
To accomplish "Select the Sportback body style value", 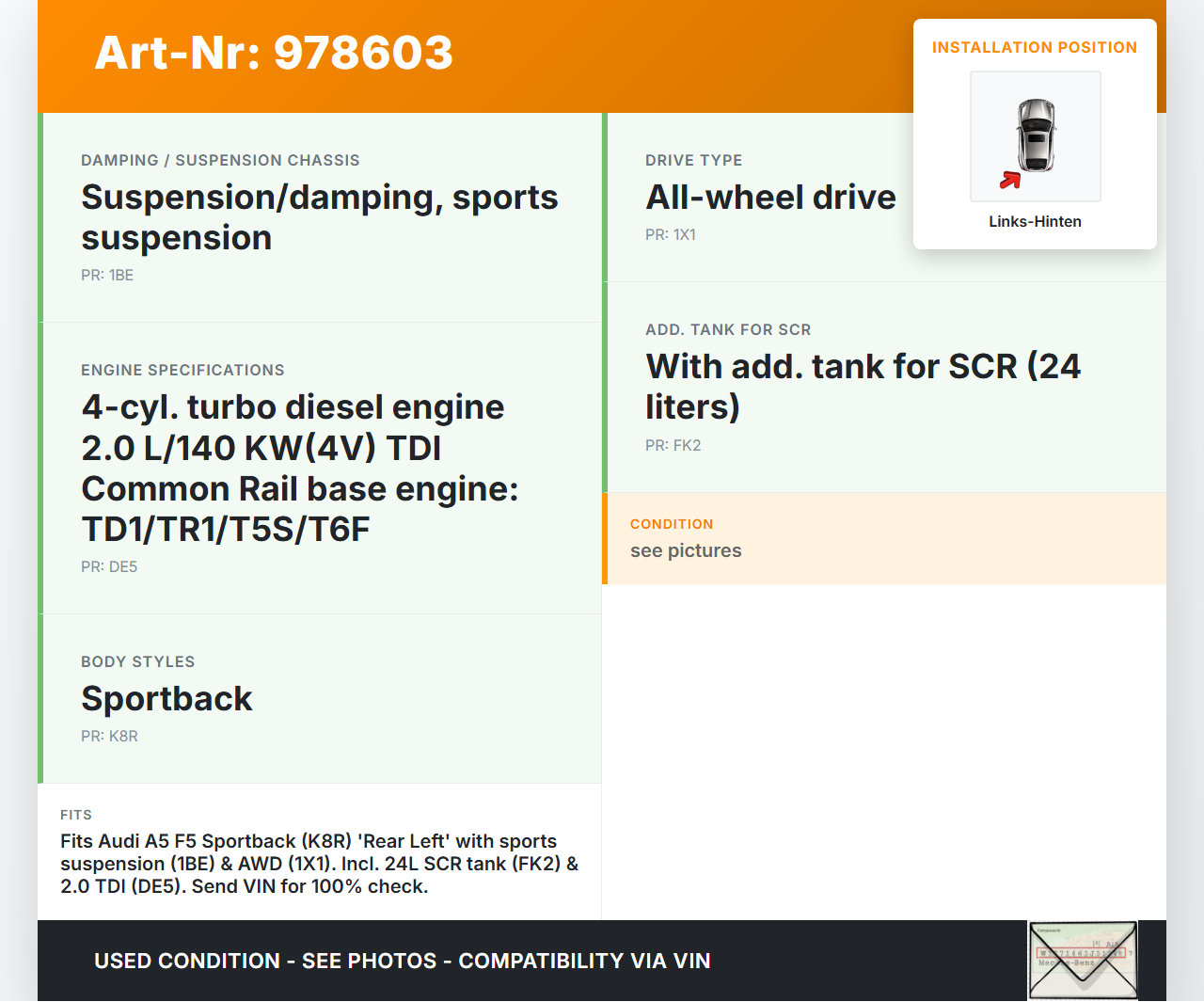I will coord(166,699).
